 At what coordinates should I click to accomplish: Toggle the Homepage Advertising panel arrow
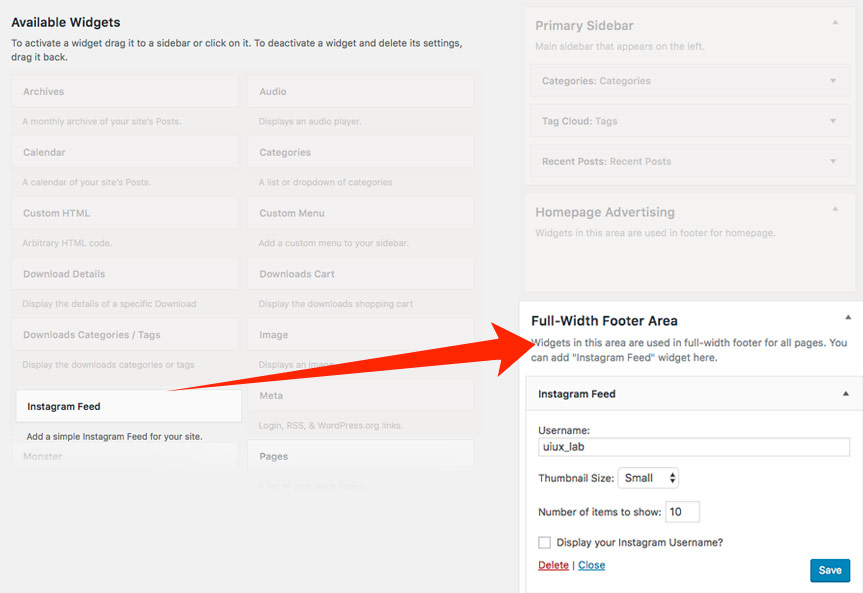[835, 208]
